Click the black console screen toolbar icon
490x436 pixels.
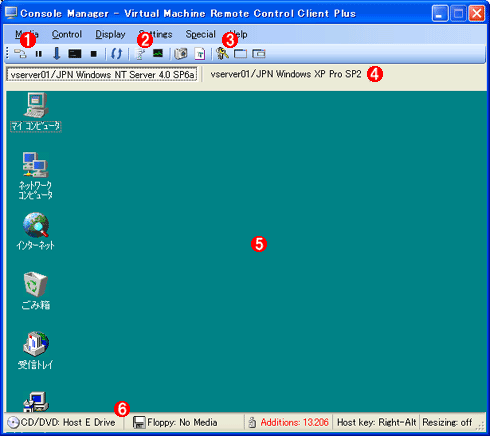75,54
